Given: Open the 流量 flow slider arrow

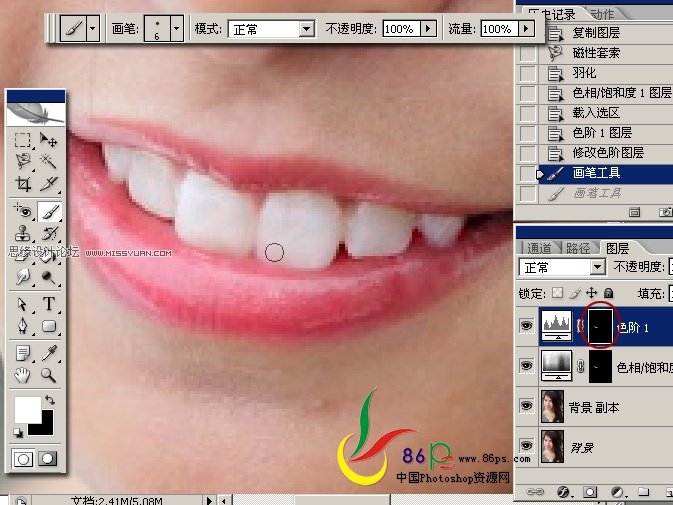Looking at the screenshot, I should click(526, 29).
